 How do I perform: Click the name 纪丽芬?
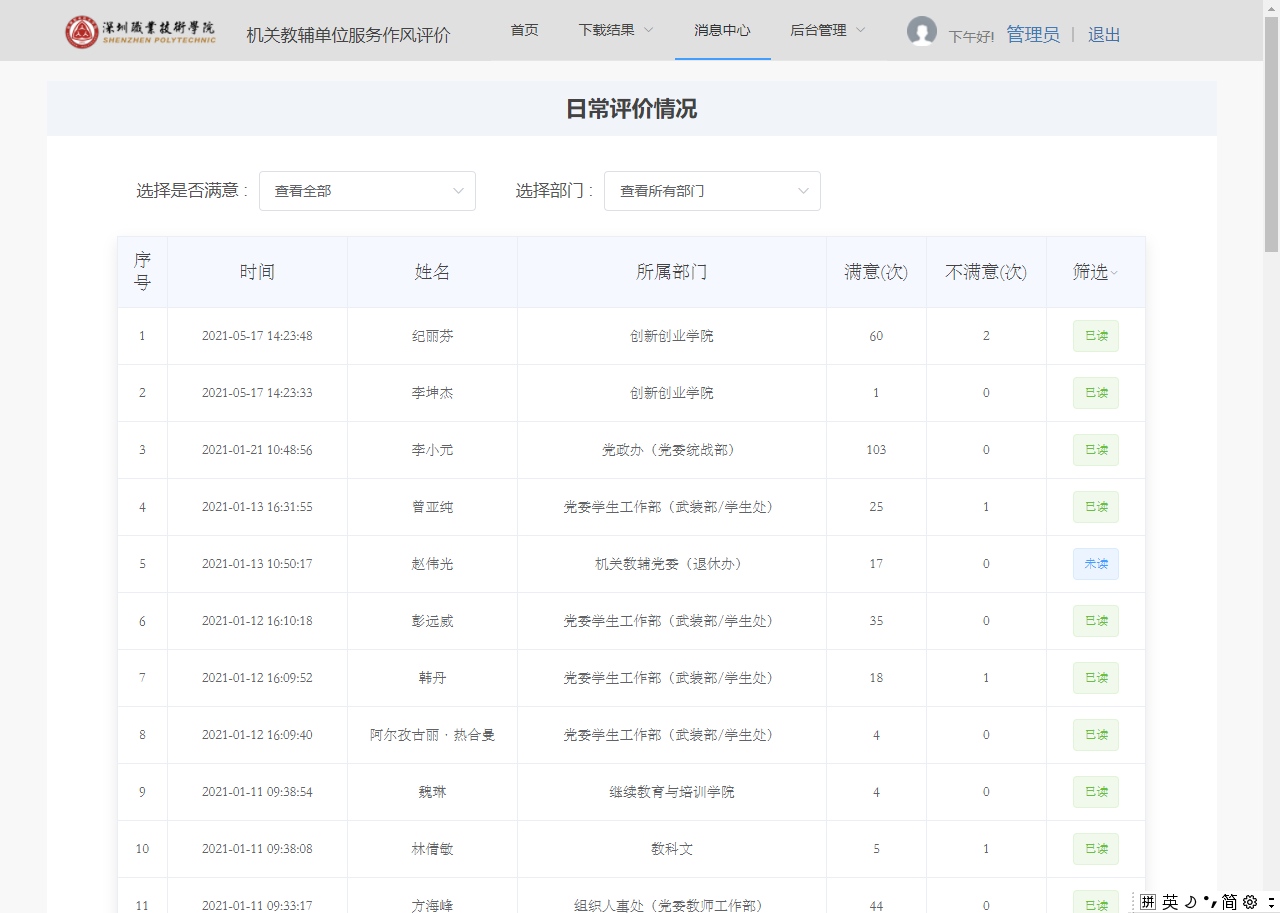tap(432, 336)
